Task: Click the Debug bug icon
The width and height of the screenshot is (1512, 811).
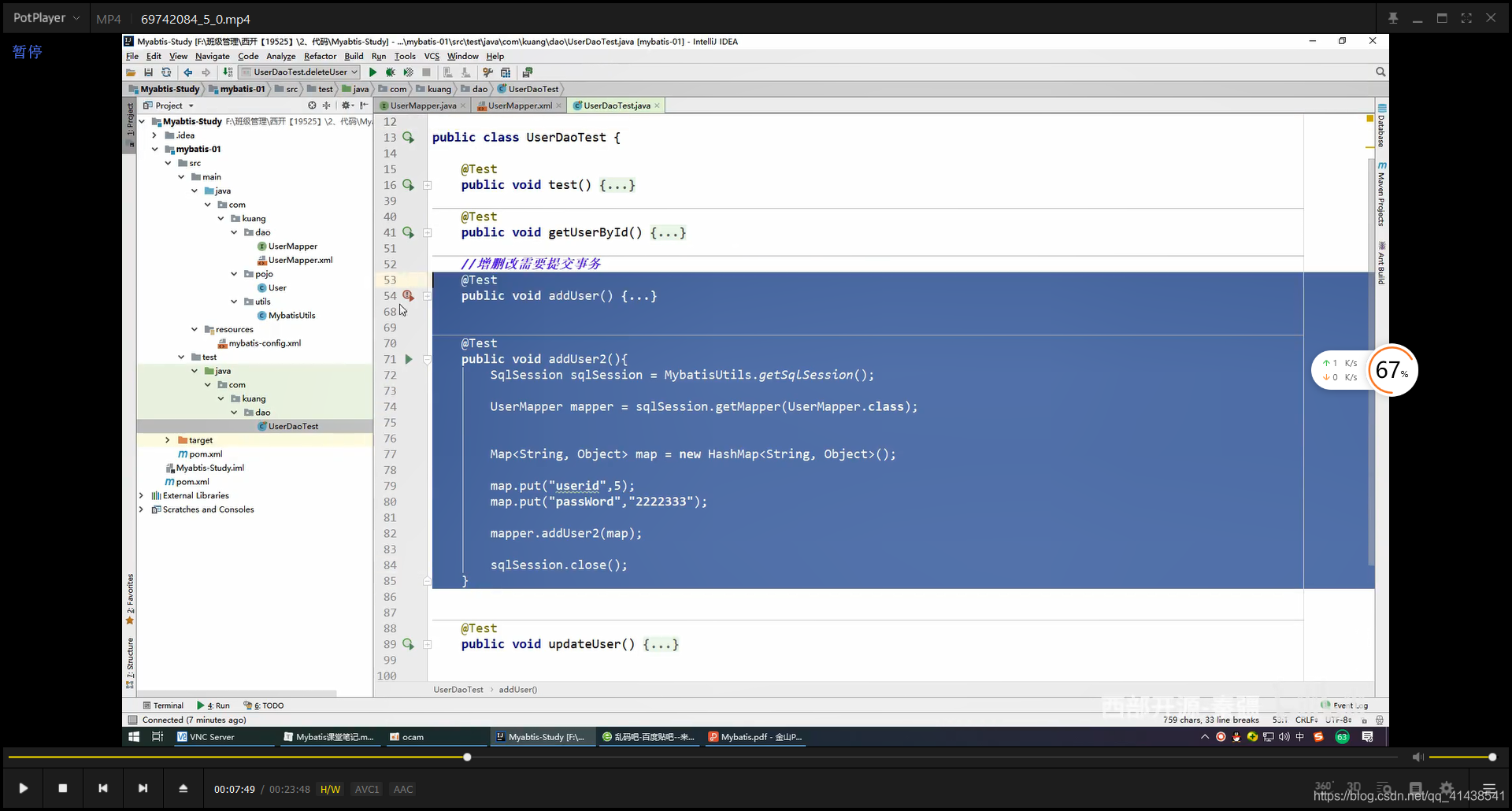Action: pyautogui.click(x=390, y=72)
